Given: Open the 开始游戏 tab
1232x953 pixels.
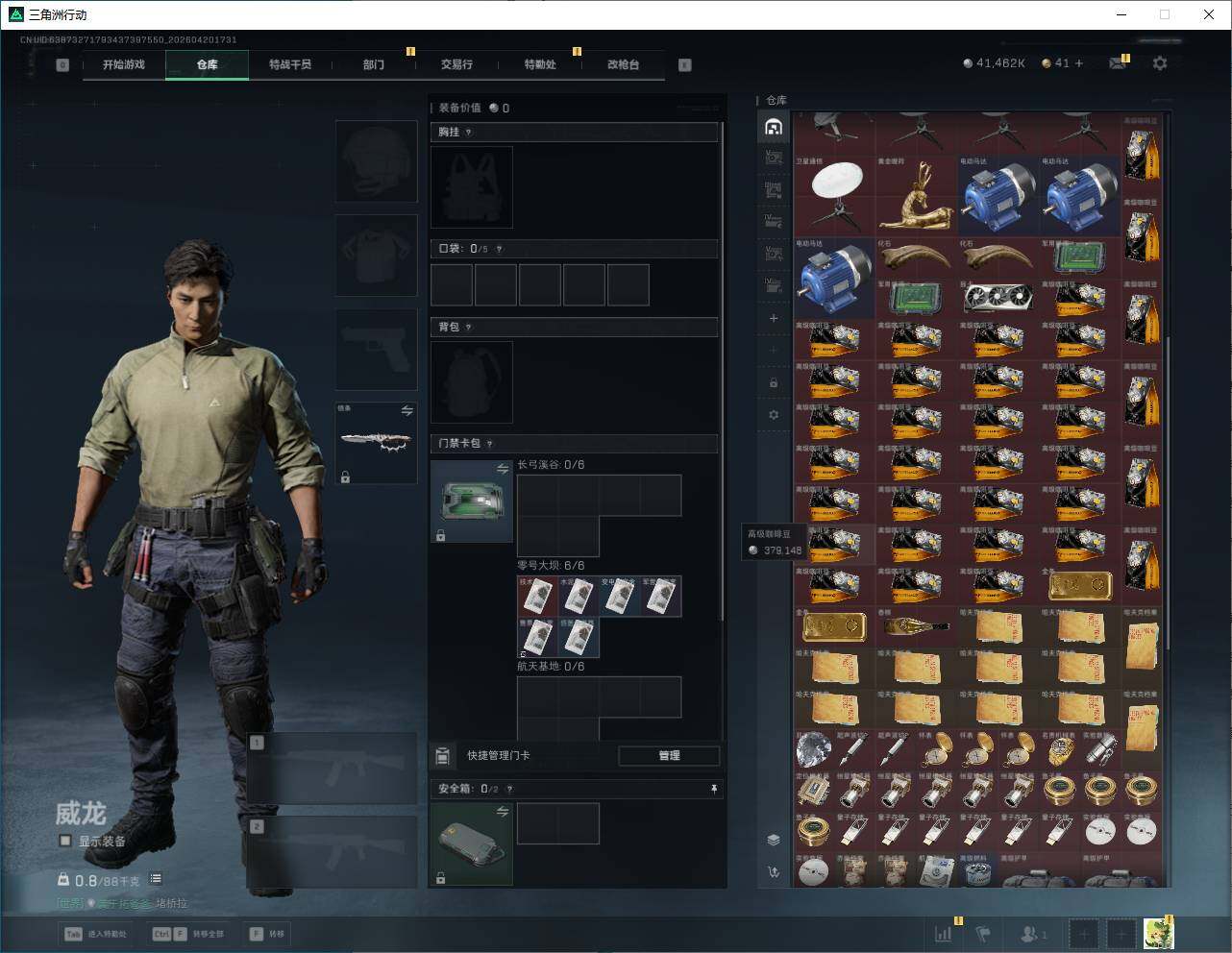Looking at the screenshot, I should 124,64.
